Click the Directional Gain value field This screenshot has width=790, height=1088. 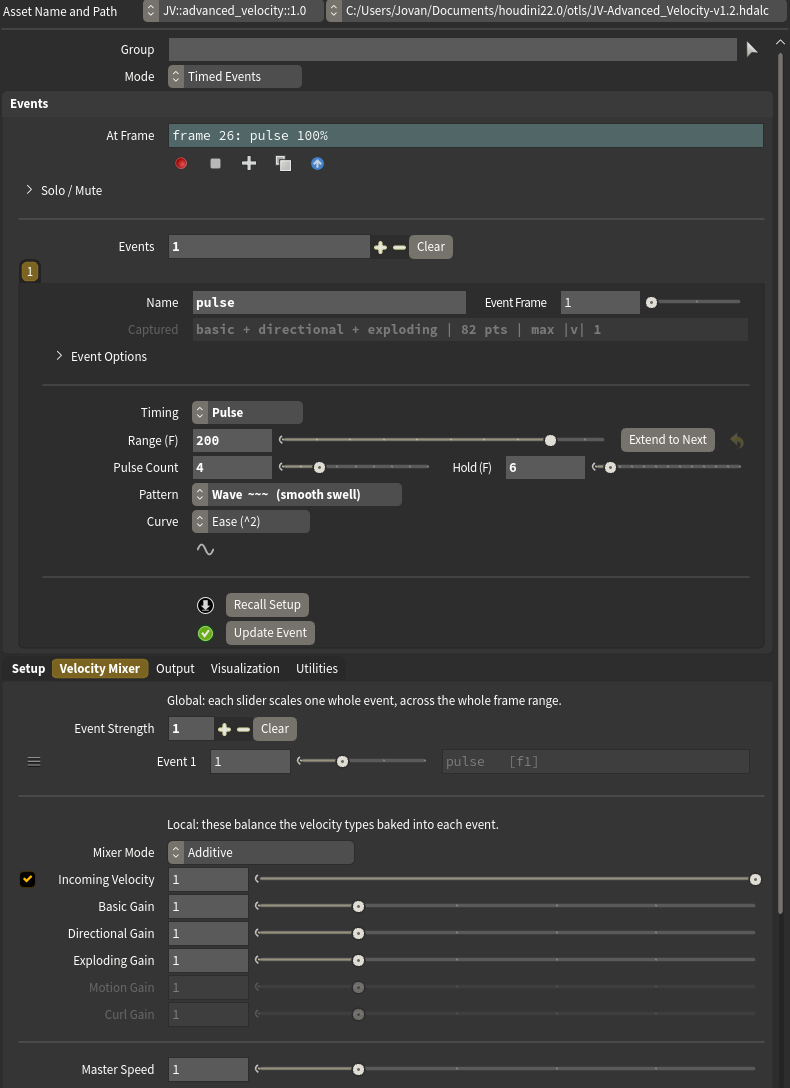[x=208, y=933]
